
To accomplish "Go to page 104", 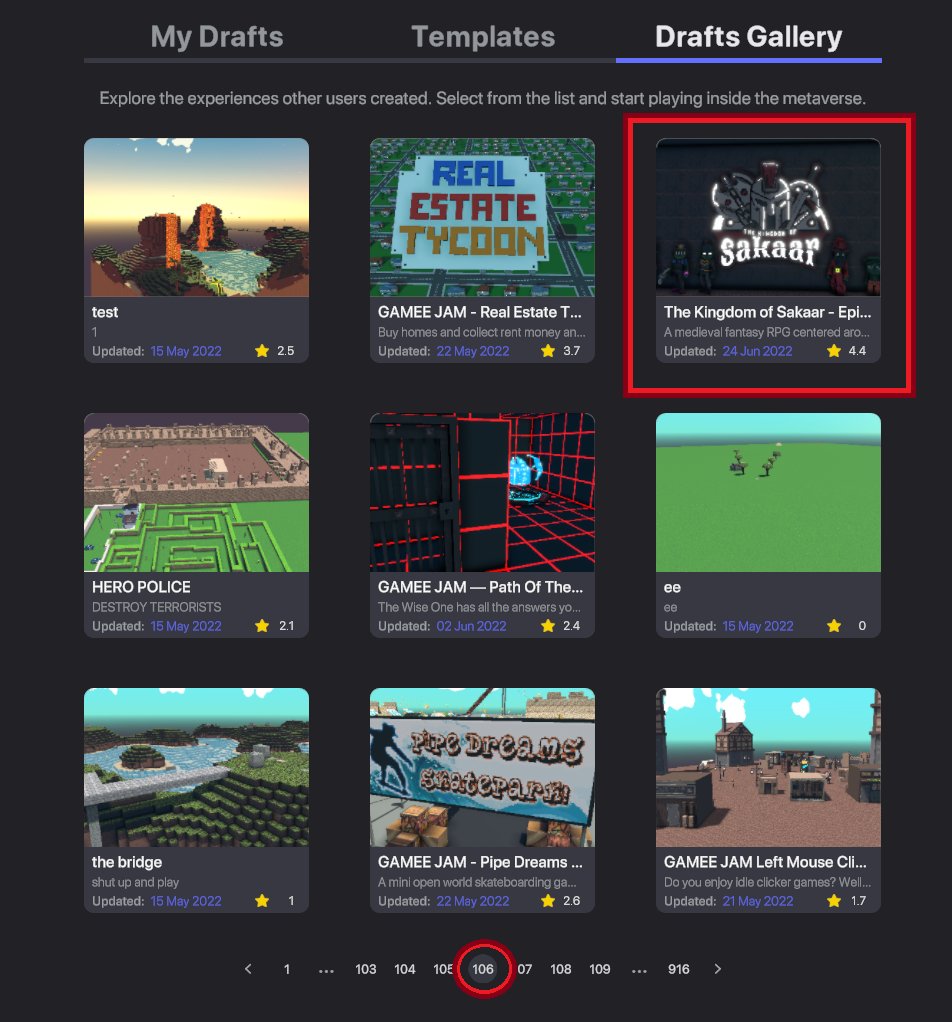I will click(x=405, y=969).
